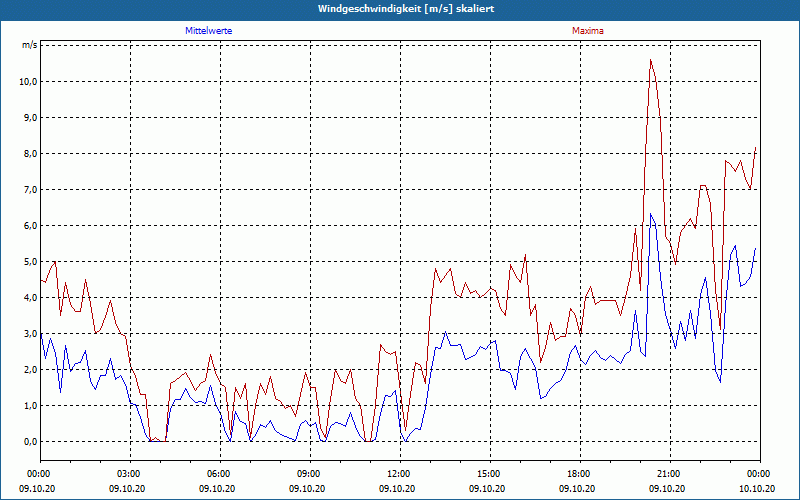Screen dimensions: 800x500
Task: Select the blue 'Mittelwerte' legend label
Action: pyautogui.click(x=209, y=31)
